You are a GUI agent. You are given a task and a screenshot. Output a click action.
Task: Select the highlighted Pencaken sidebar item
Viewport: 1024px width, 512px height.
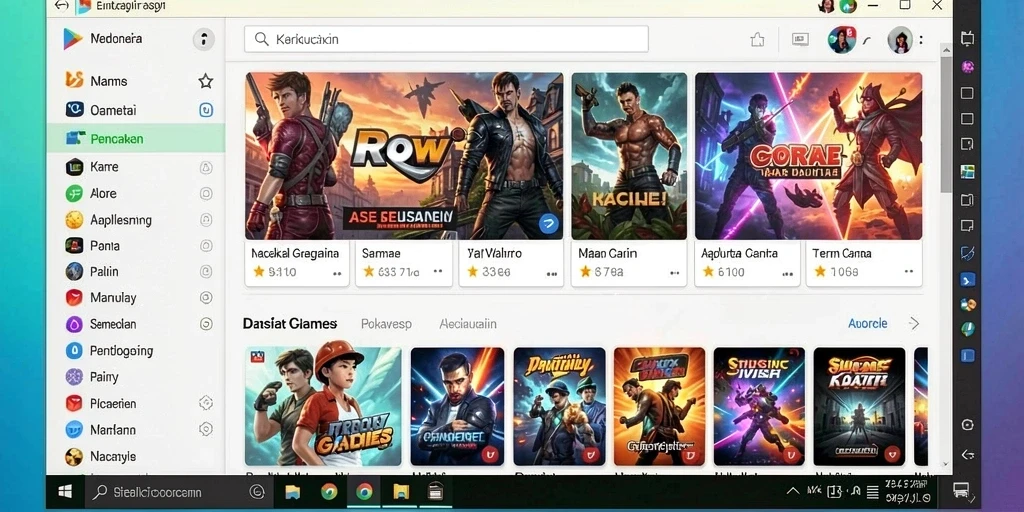(136, 138)
